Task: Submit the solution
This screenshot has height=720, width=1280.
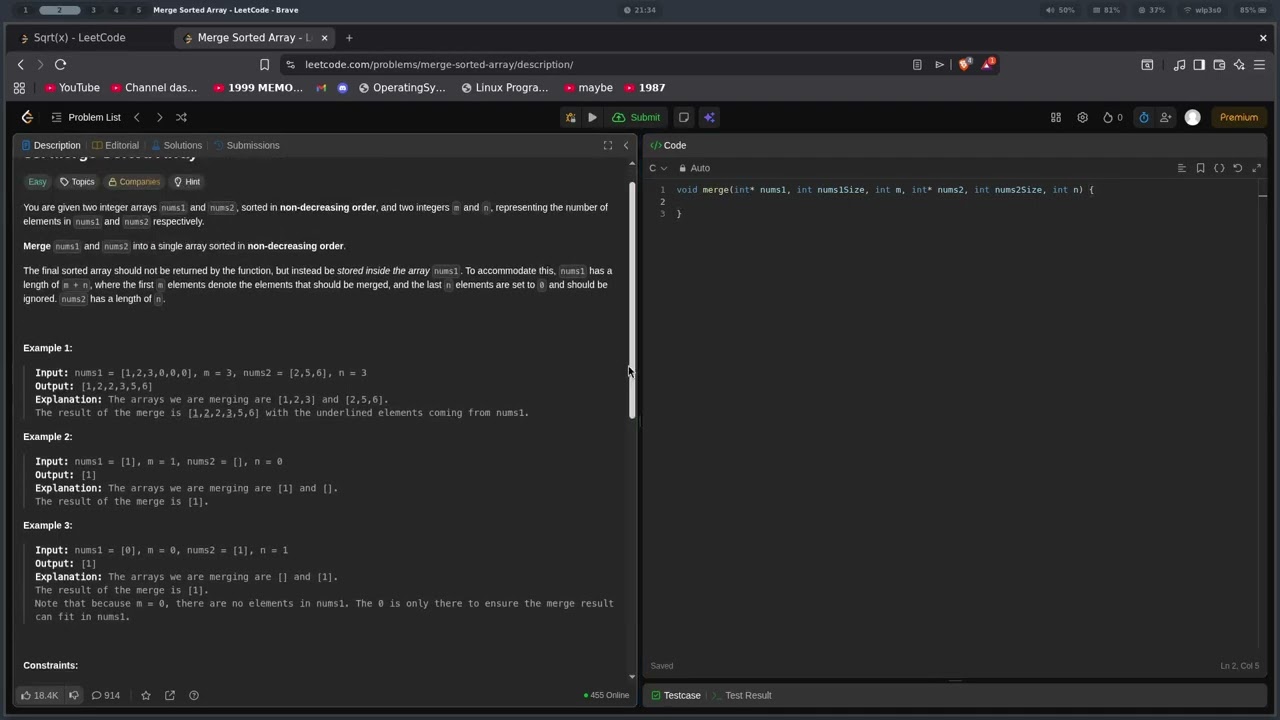Action: coord(636,117)
